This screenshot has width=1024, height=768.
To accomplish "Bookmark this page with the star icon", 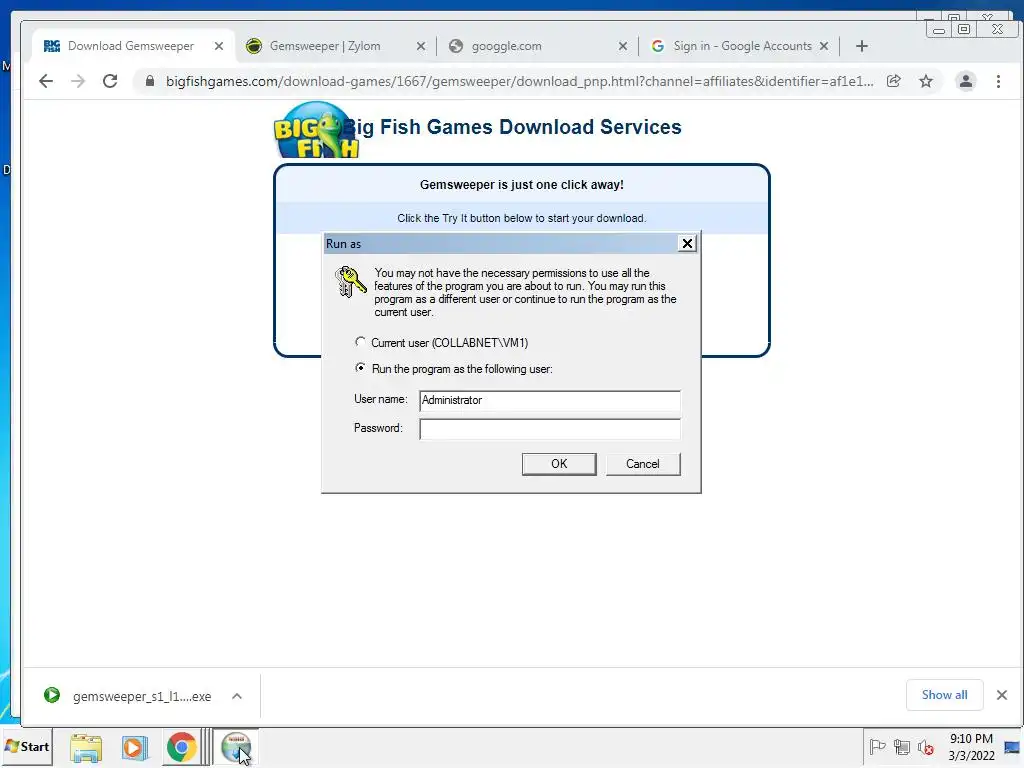I will coord(925,81).
